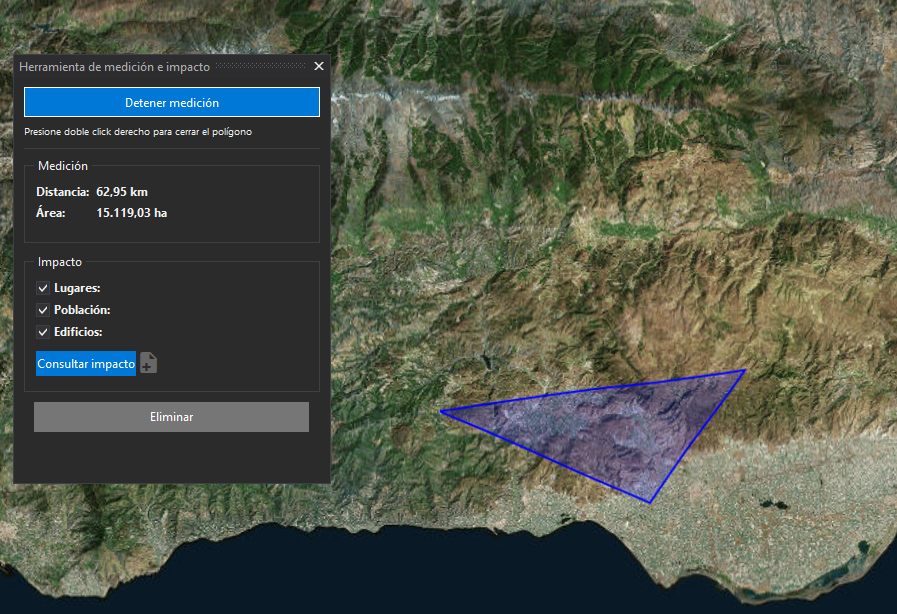The height and width of the screenshot is (614, 897).
Task: Click Eliminar to delete the measurement
Action: pyautogui.click(x=171, y=417)
